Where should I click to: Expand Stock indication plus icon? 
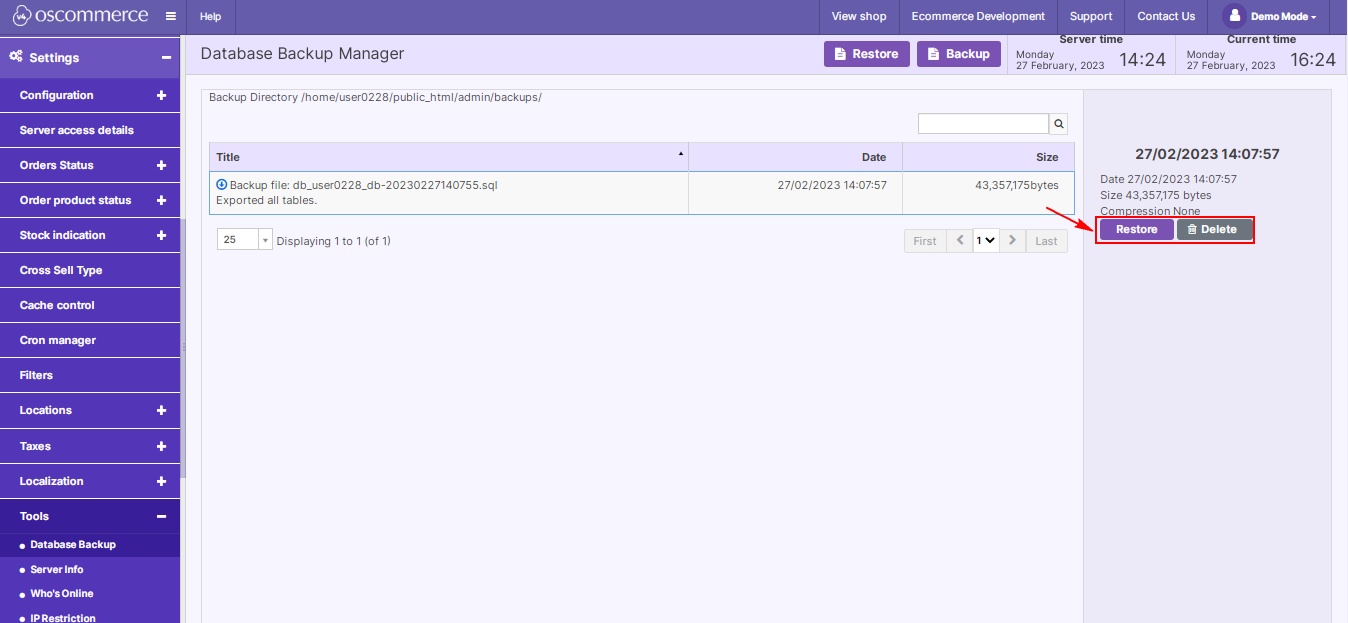coord(161,235)
